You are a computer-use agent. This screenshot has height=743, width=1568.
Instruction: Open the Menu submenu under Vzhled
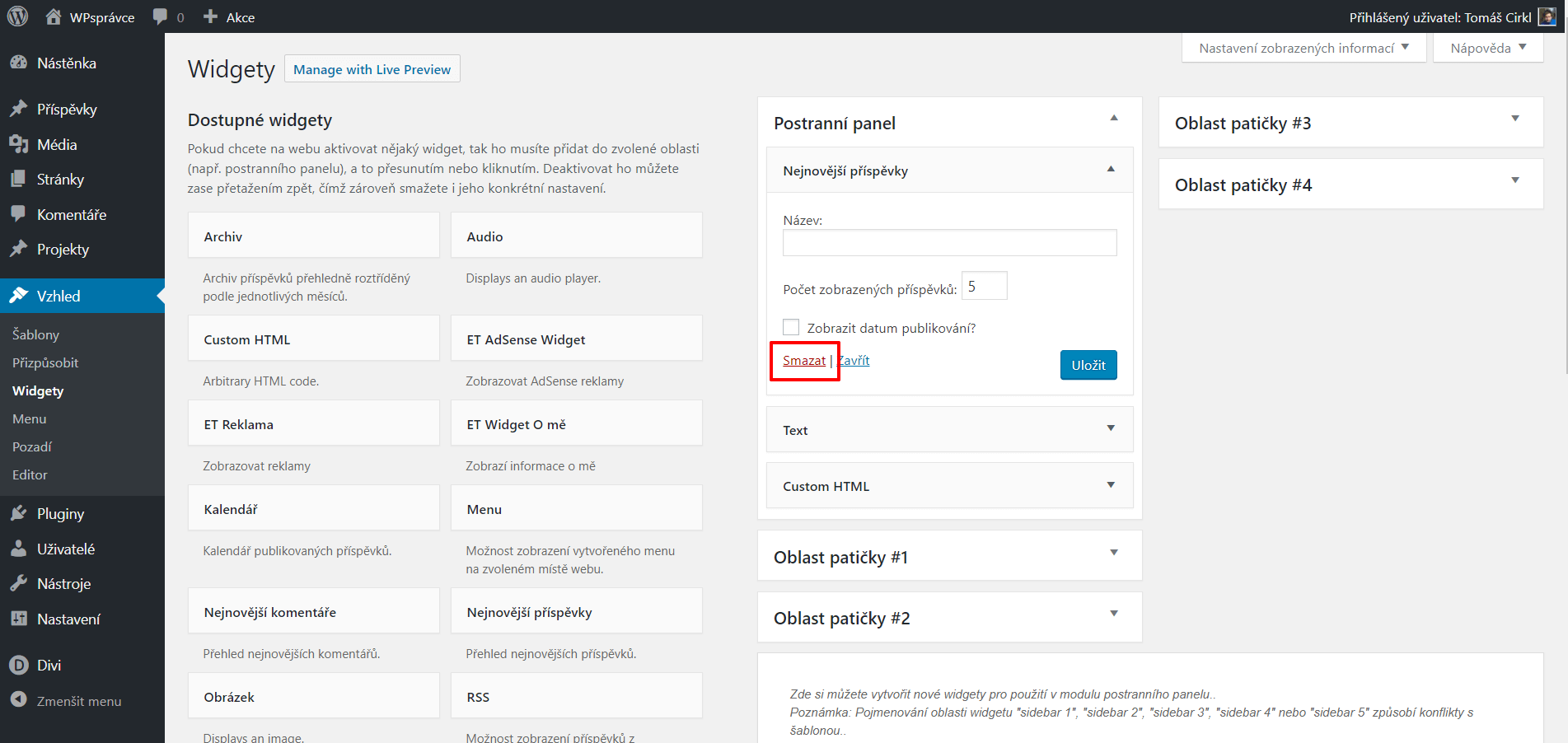tap(30, 418)
